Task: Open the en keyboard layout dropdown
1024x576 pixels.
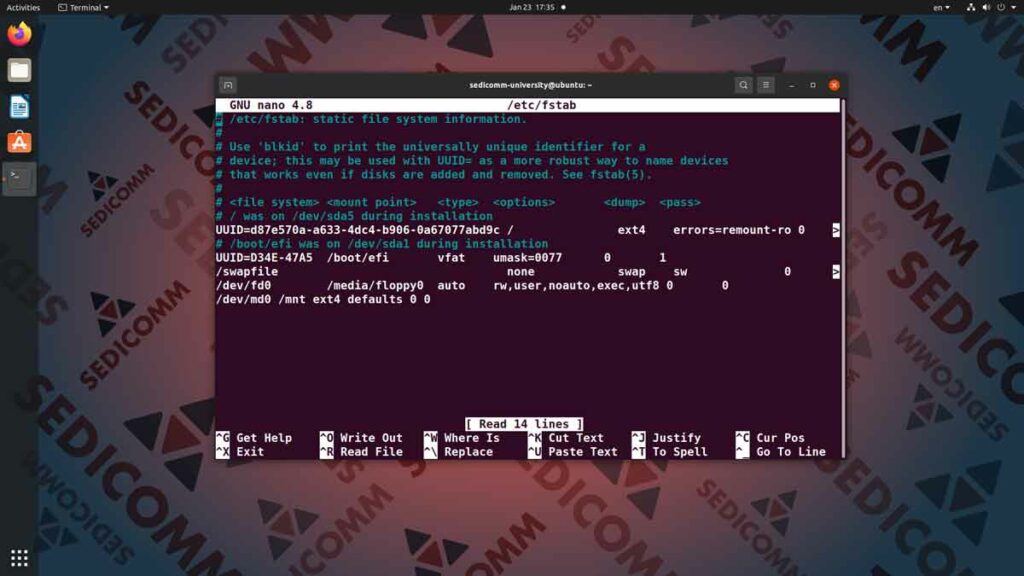Action: [940, 7]
